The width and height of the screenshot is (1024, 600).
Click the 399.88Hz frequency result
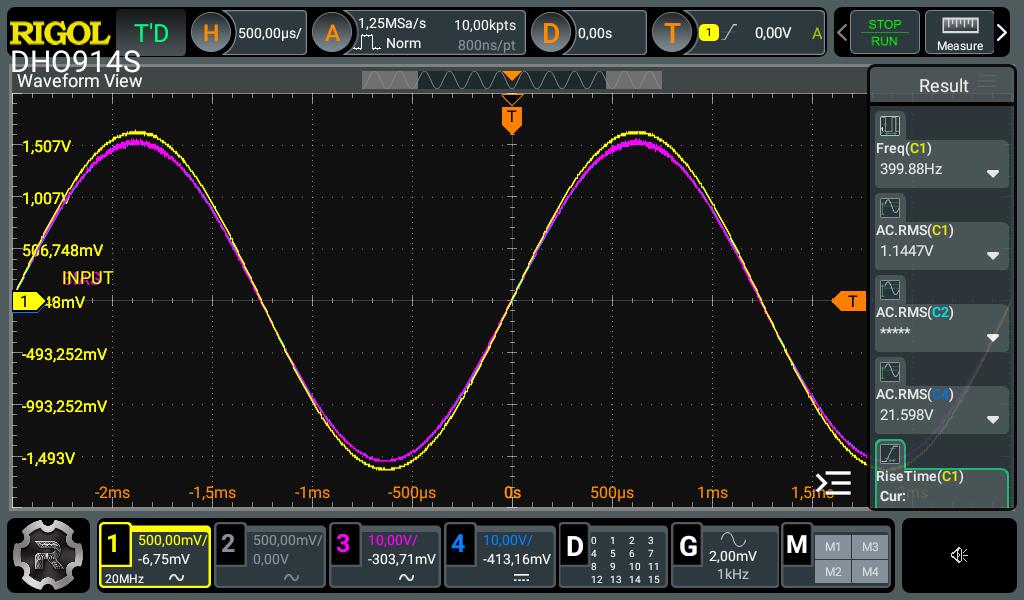click(x=910, y=169)
